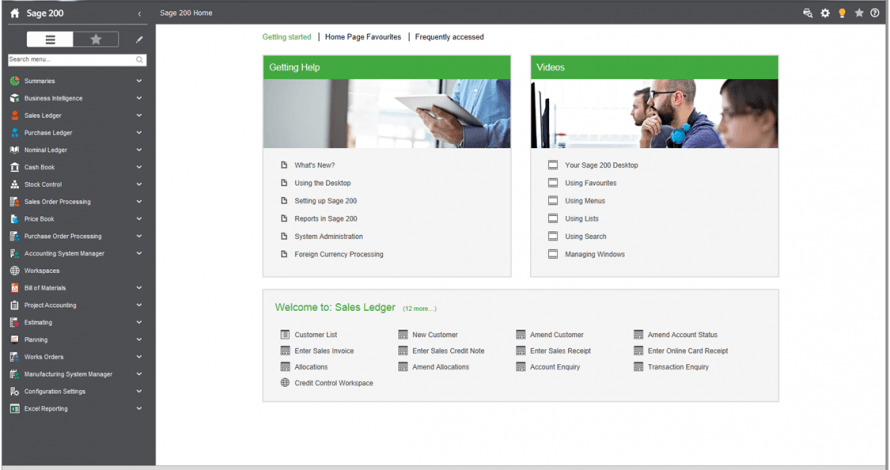
Task: Open the Foreign Currency Processing help link
Action: coord(338,254)
